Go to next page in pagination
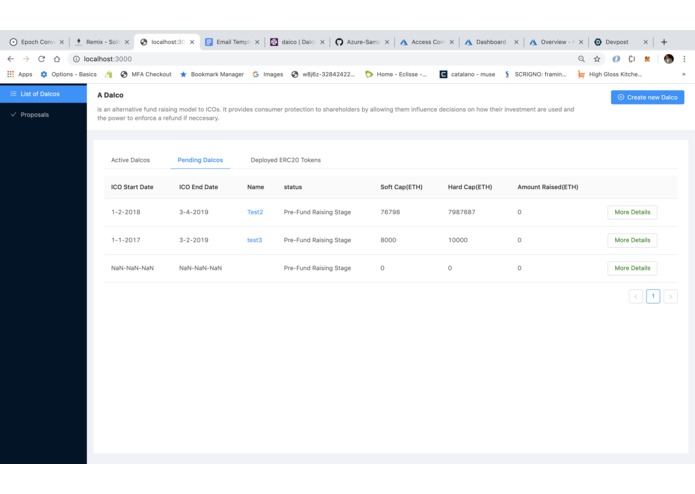The width and height of the screenshot is (695, 494). [671, 296]
